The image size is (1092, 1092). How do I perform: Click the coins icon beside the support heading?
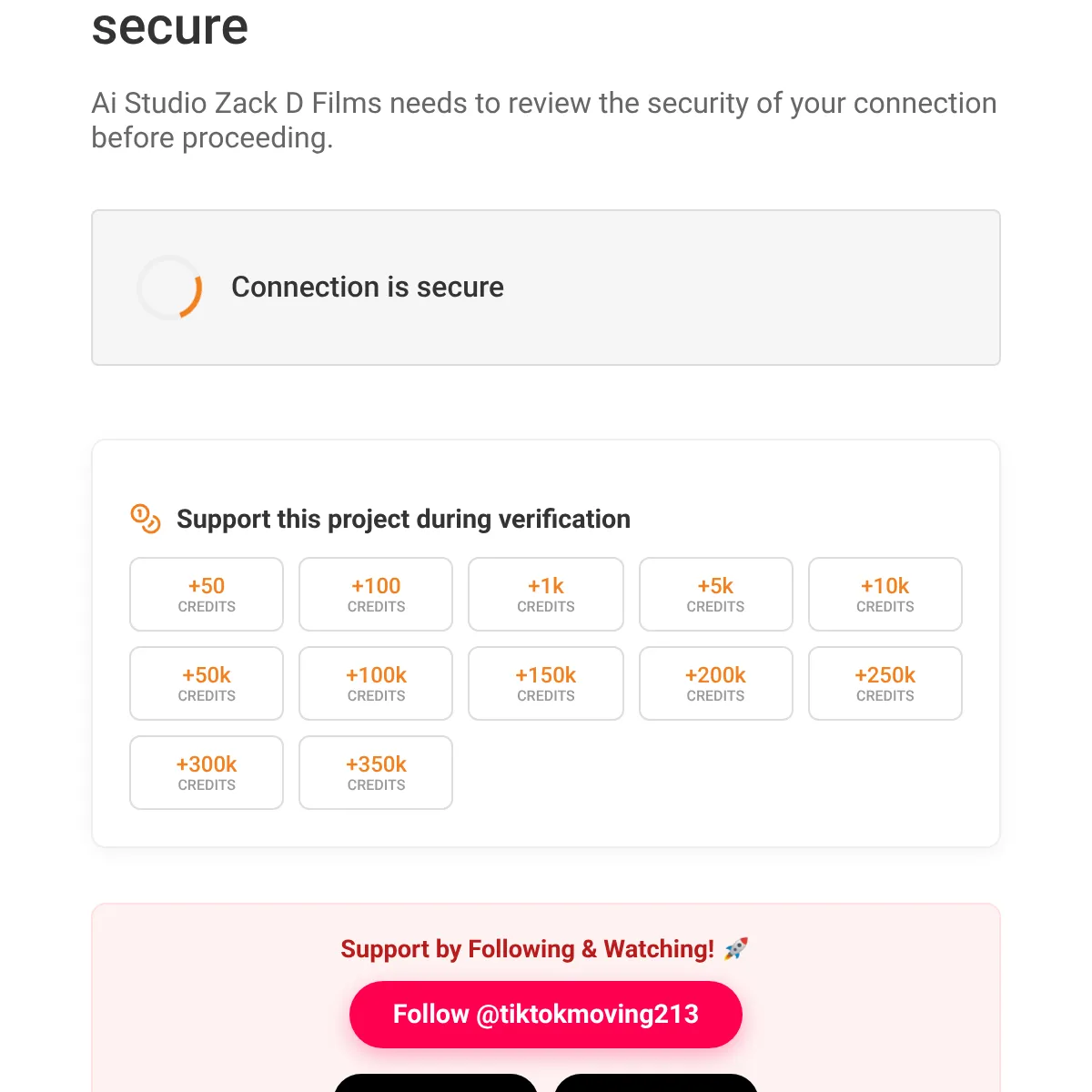146,520
